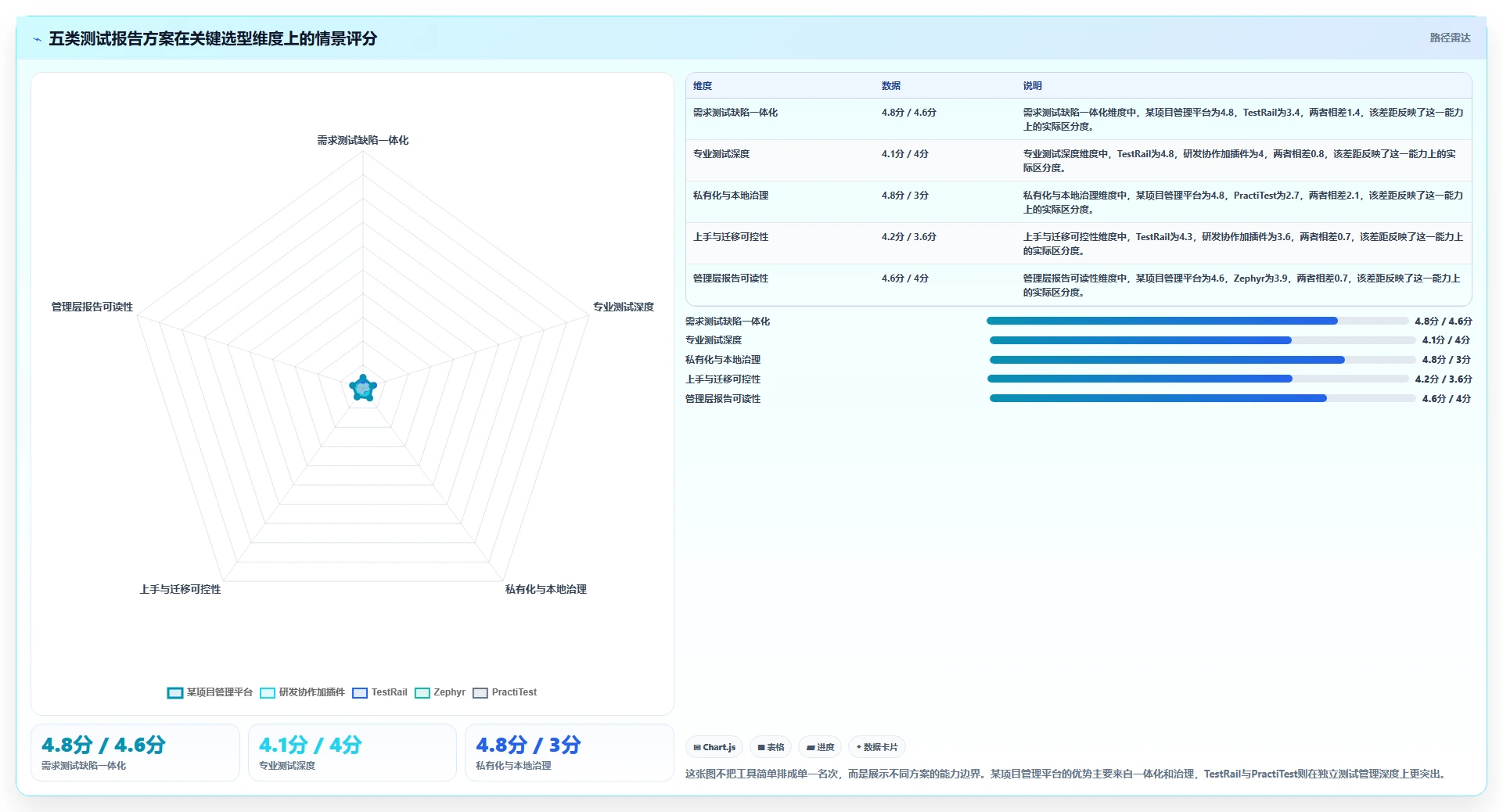Click explanation text for 私有化与本地治理 row
Viewport: 1503px width, 812px height.
click(x=1243, y=203)
